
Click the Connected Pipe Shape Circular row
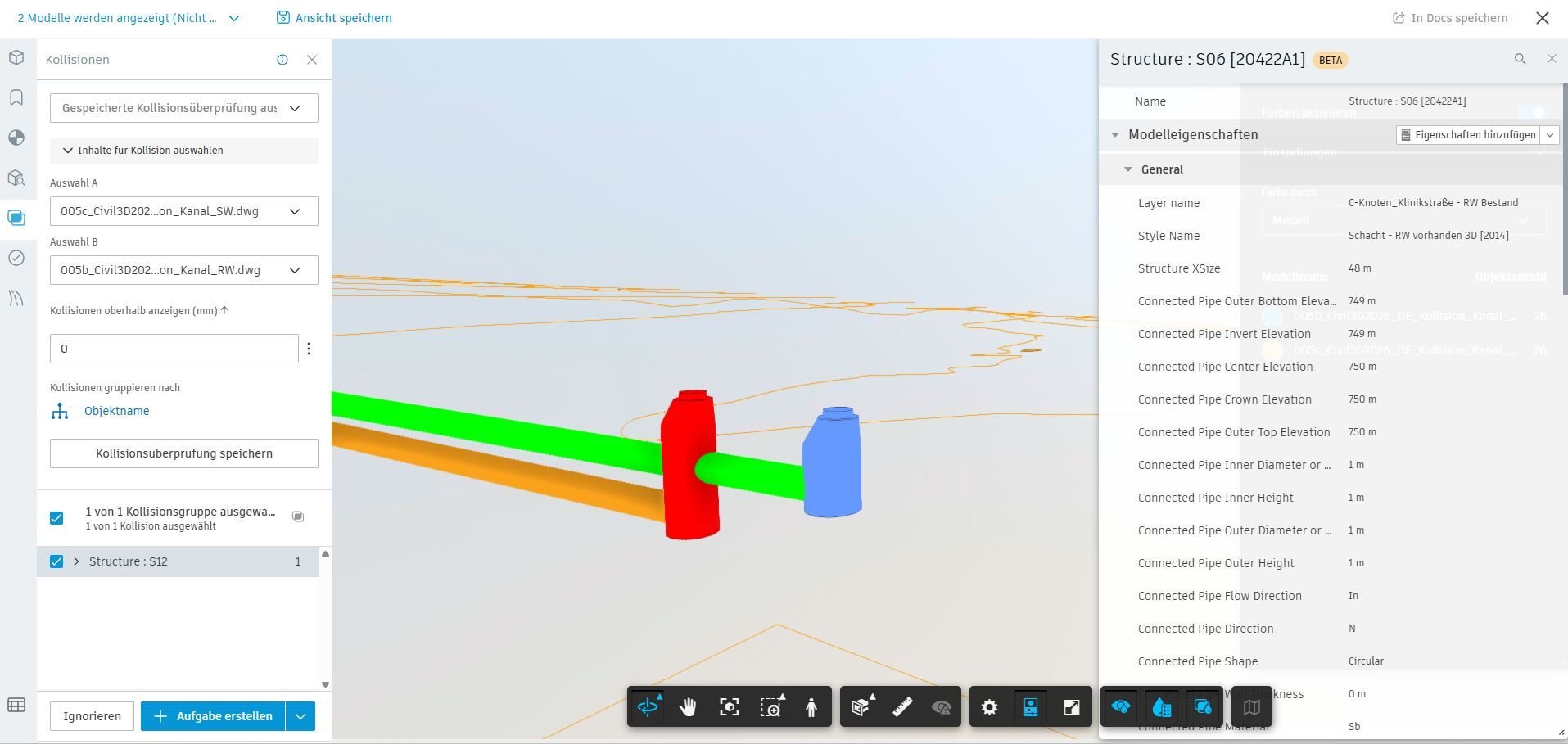point(1331,661)
